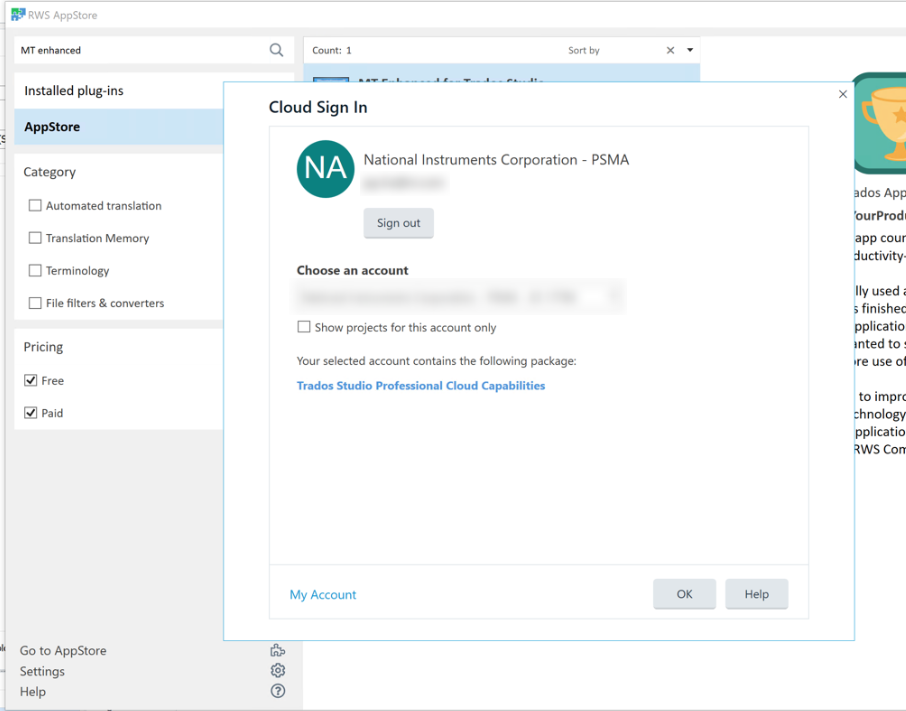Click the Count: 1 label
The width and height of the screenshot is (906, 711).
[x=332, y=50]
